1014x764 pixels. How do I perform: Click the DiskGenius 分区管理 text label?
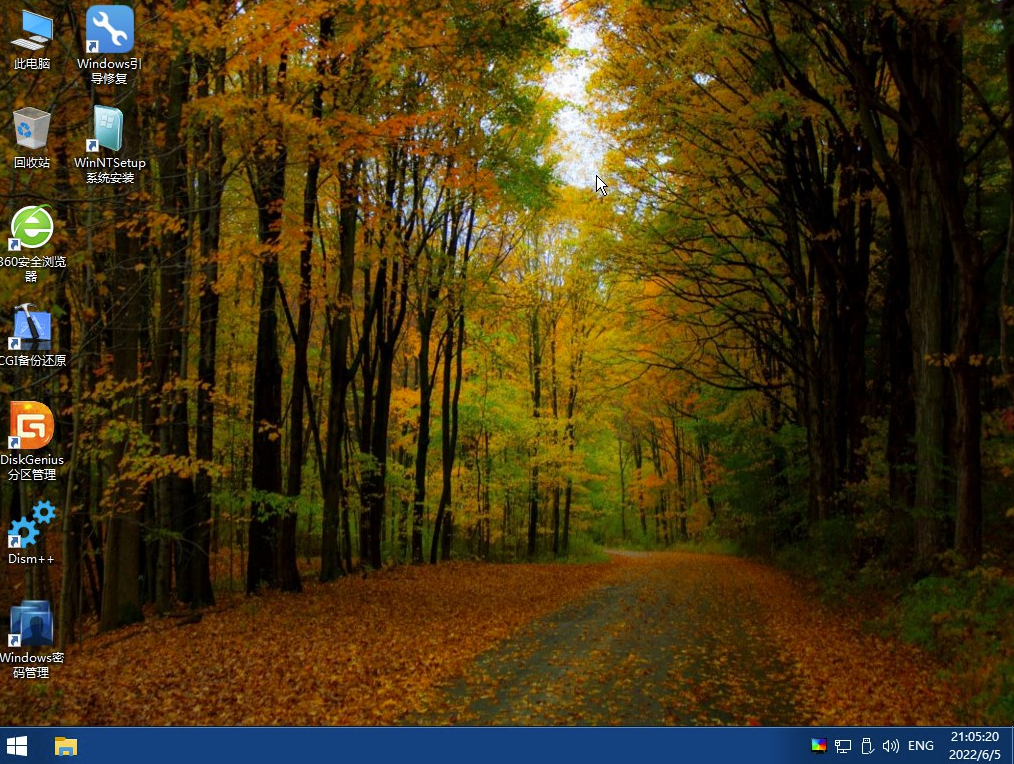coord(32,467)
